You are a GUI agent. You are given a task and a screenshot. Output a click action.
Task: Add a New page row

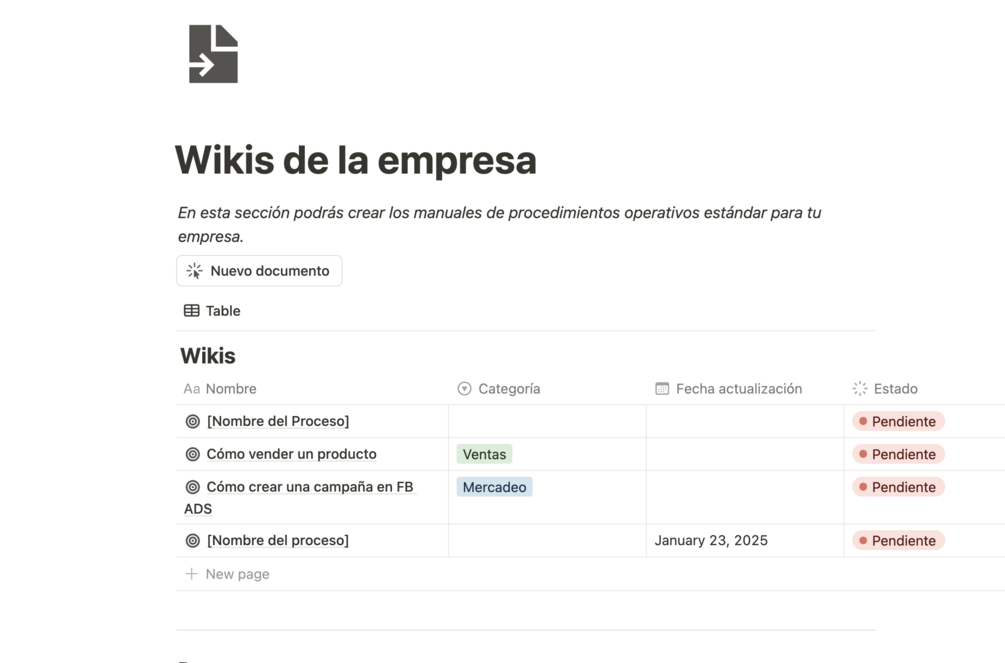tap(237, 574)
